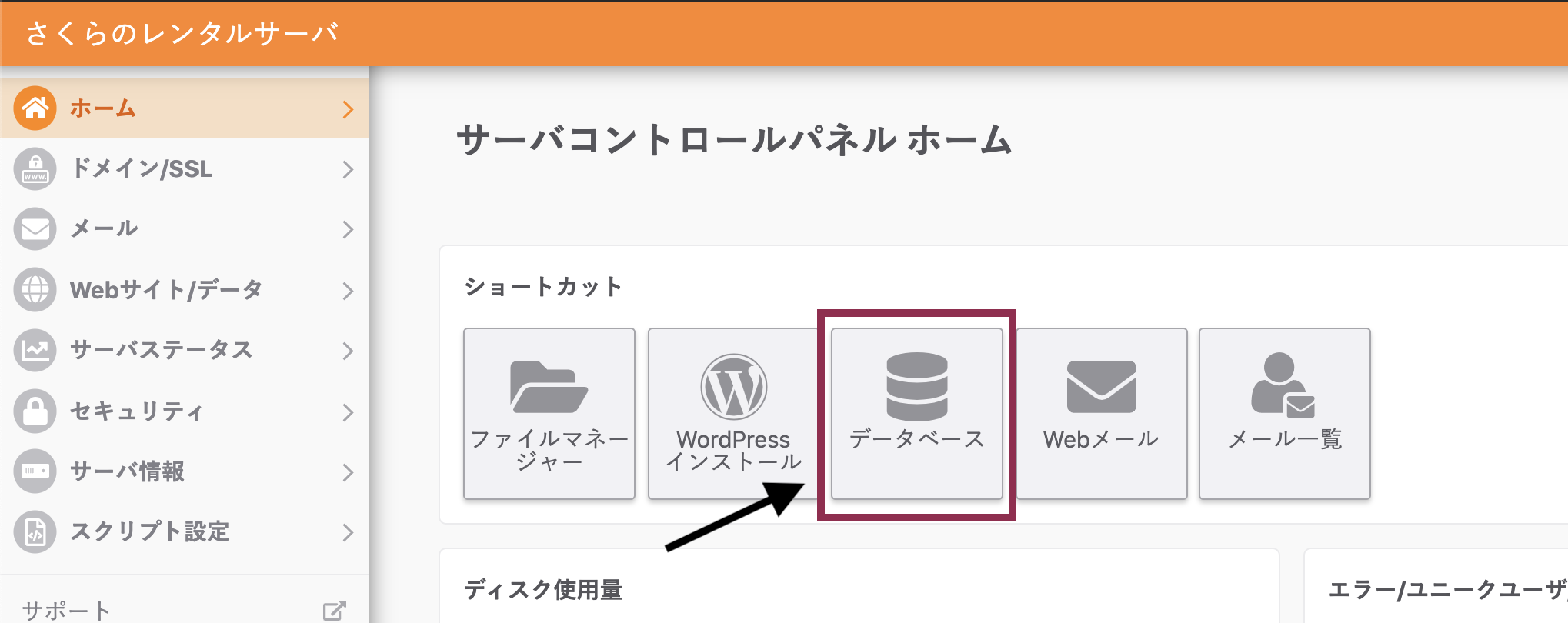The image size is (1568, 623).
Task: Click the script file icon for スクリプト設定
Action: click(x=35, y=531)
